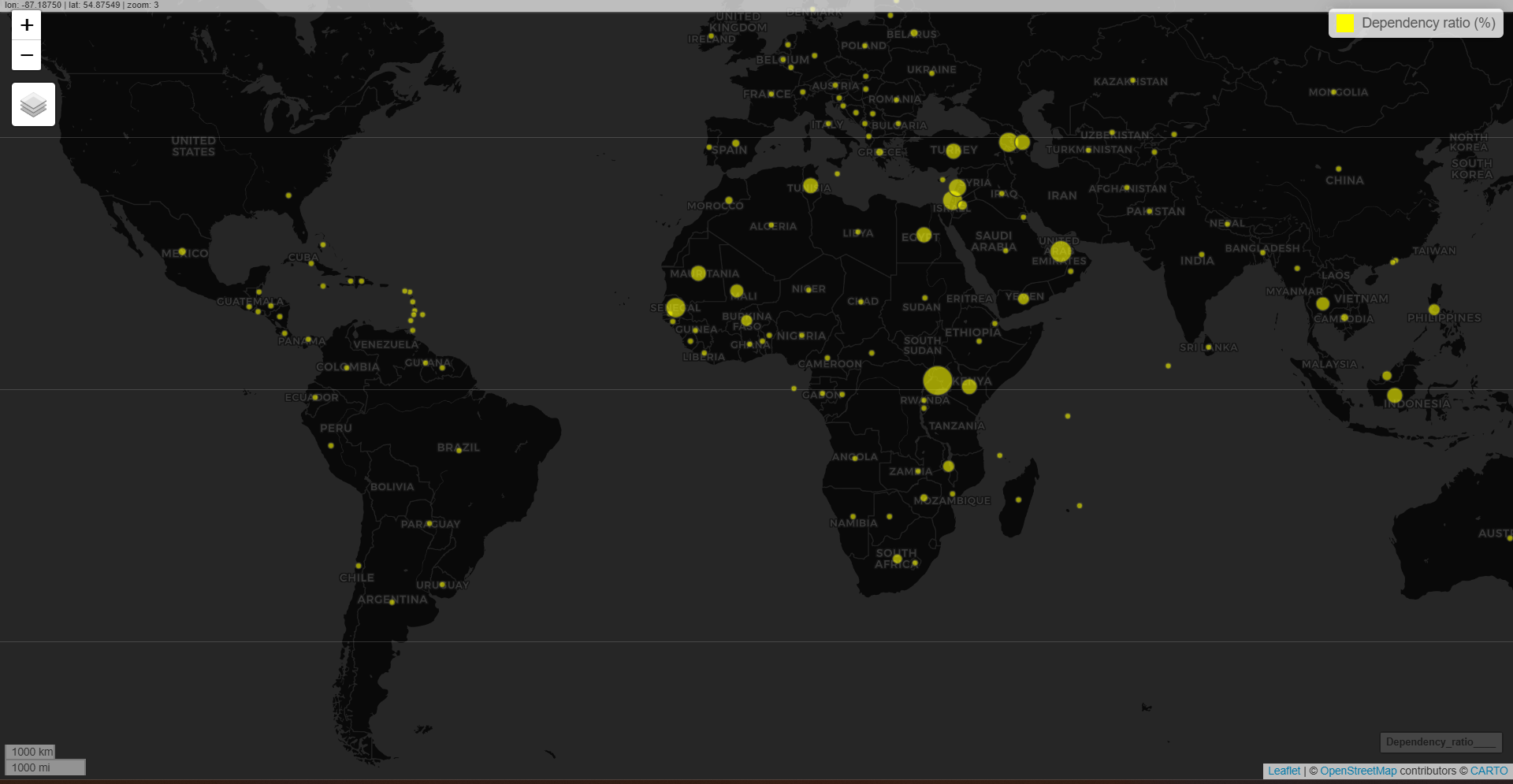Viewport: 1513px width, 784px height.
Task: Open the OpenStreetMap contributors link
Action: (x=1358, y=771)
